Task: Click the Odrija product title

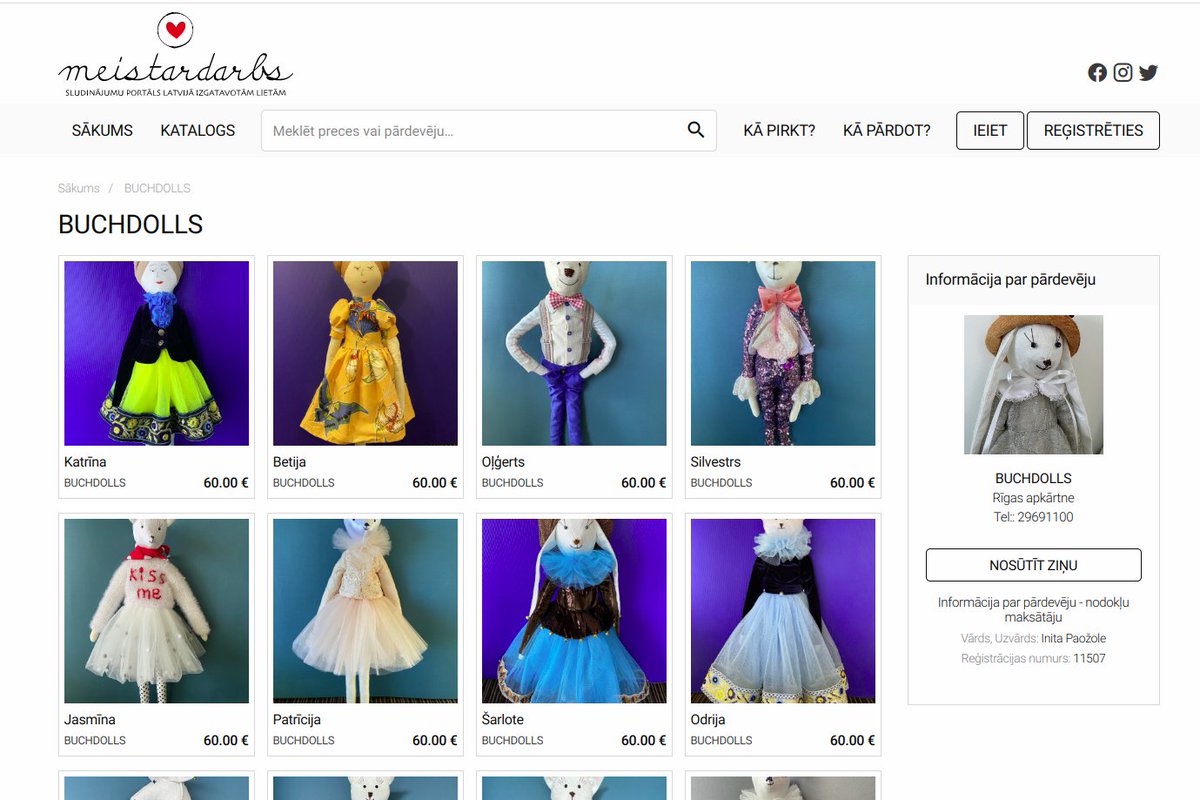Action: click(708, 719)
